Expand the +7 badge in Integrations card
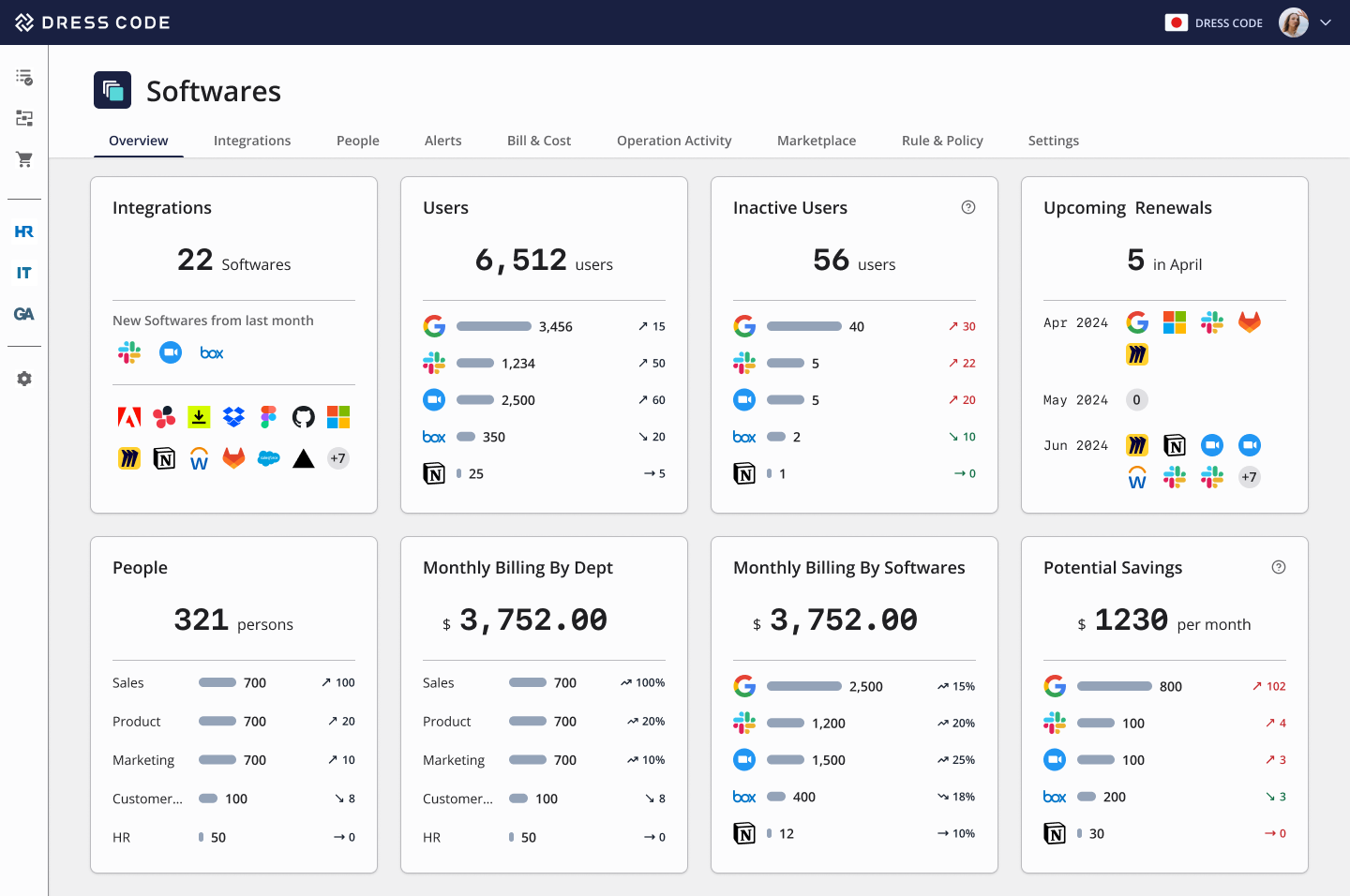1350x896 pixels. (338, 458)
